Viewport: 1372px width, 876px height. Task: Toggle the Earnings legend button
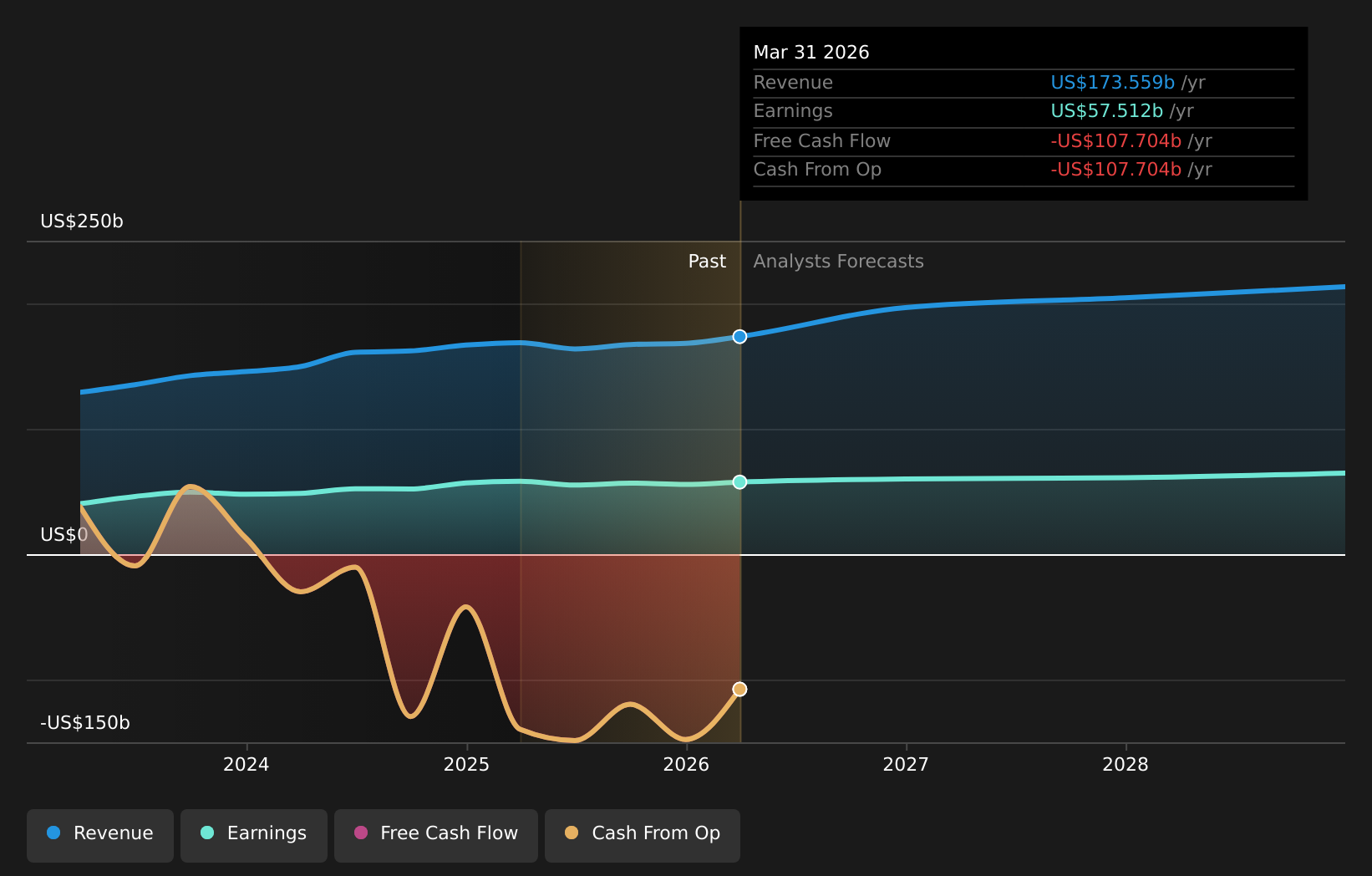coord(254,835)
